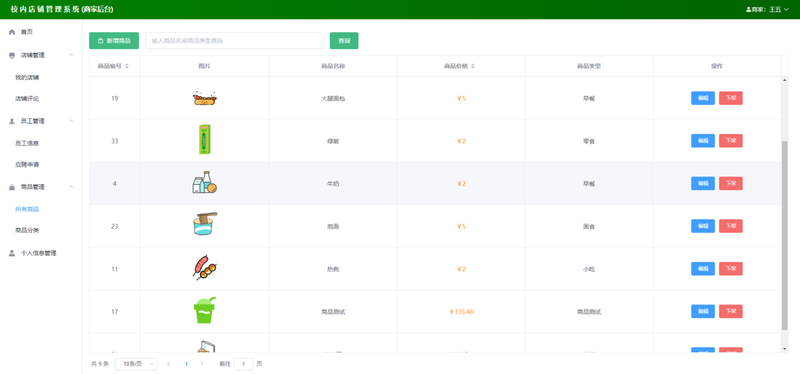The height and width of the screenshot is (374, 800).
Task: Click the 共 9 条 total count
Action: click(100, 364)
